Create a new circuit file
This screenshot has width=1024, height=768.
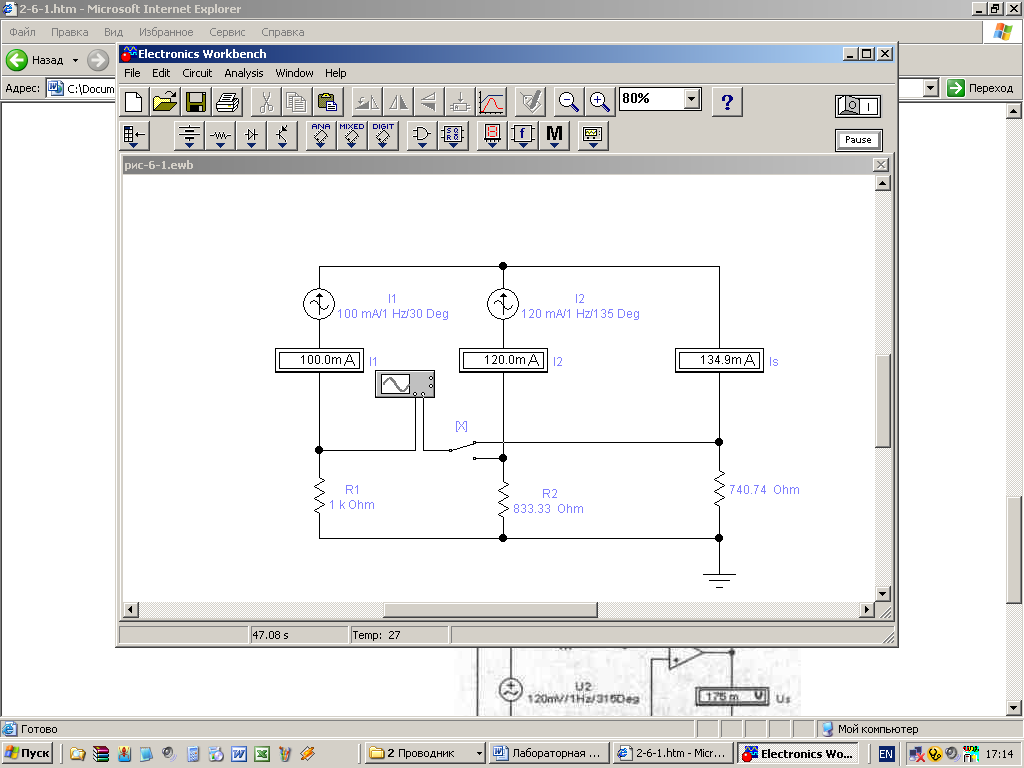(134, 103)
